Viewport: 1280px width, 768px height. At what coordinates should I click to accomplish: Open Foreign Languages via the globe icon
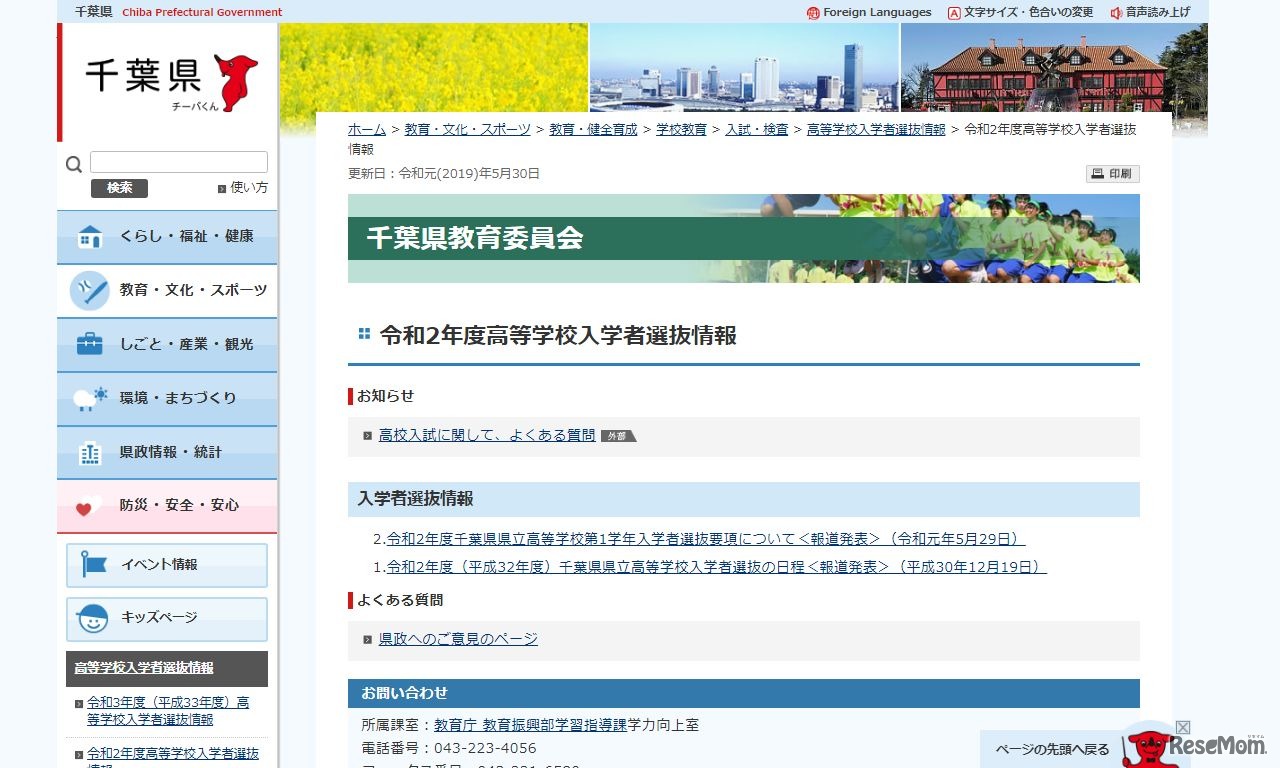[814, 12]
